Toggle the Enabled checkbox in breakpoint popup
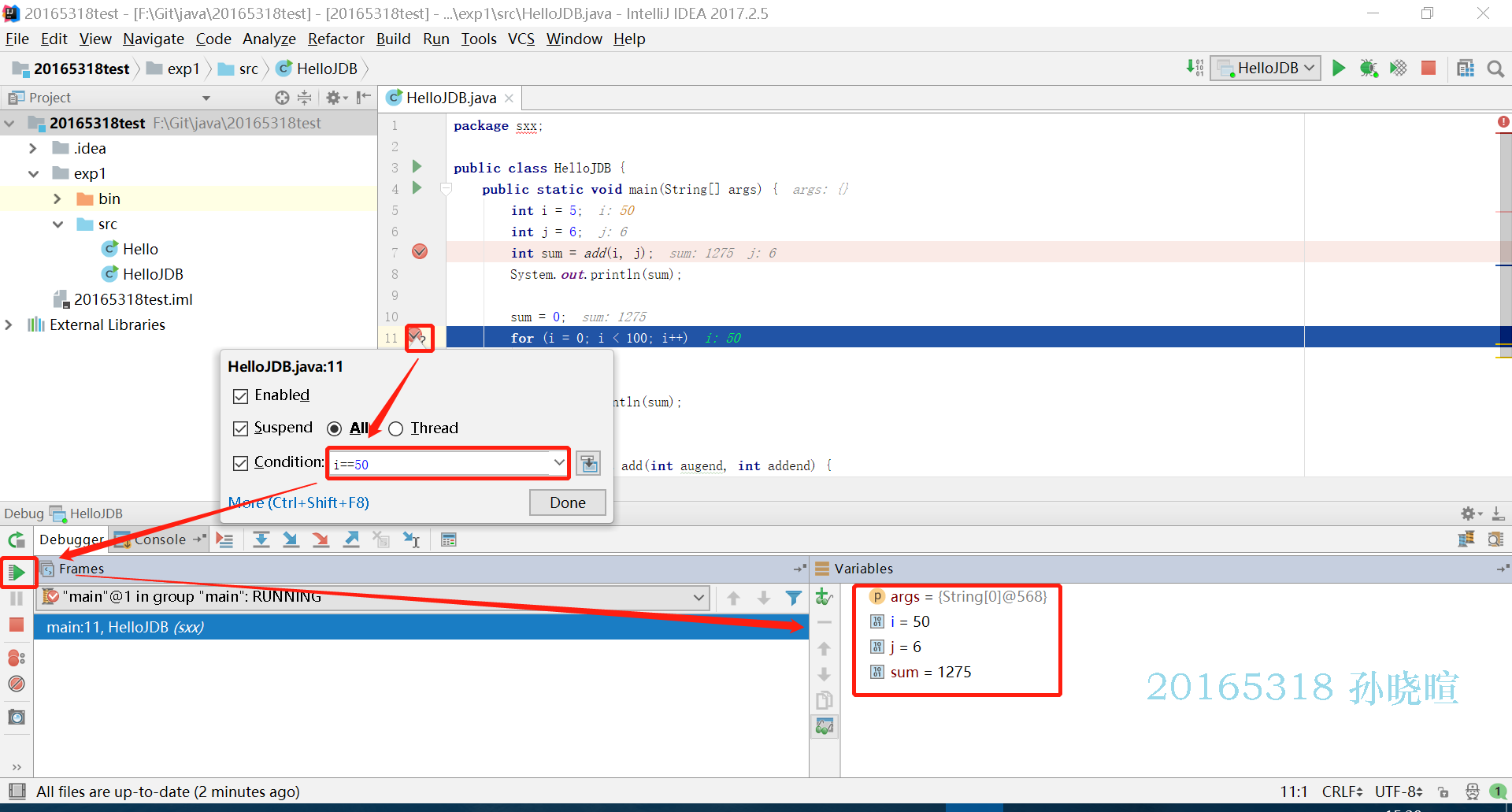Image resolution: width=1512 pixels, height=812 pixels. coord(241,396)
